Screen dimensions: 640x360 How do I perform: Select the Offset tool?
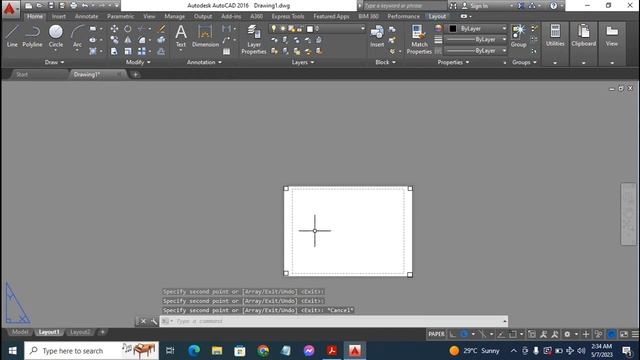coord(162,51)
